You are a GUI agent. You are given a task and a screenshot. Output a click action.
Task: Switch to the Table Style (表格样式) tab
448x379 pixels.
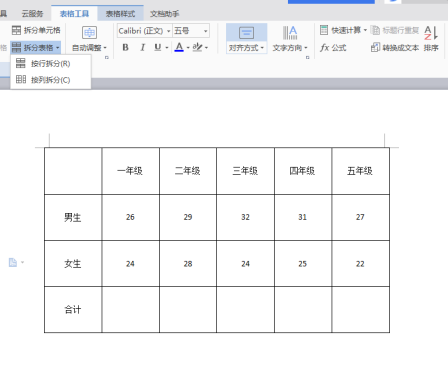pyautogui.click(x=120, y=14)
